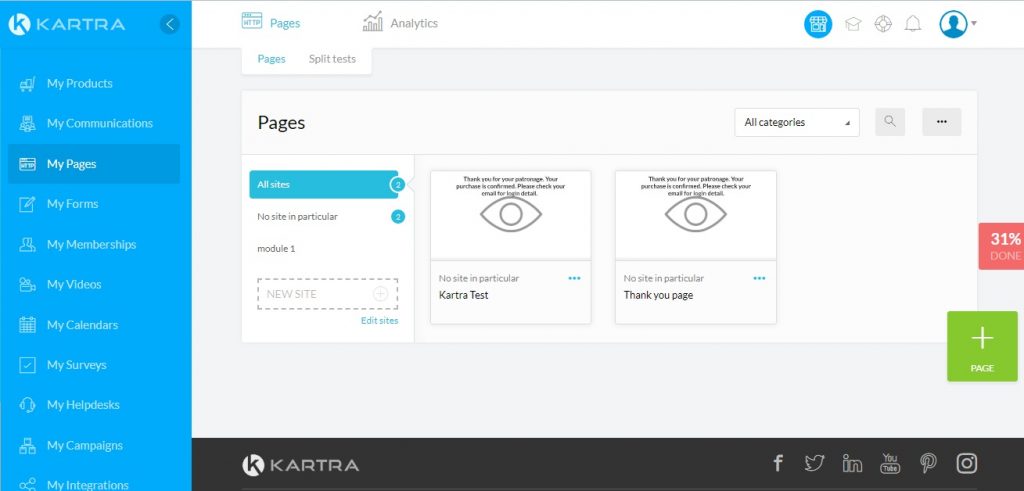Click the 31% Done progress indicator

tap(1002, 246)
